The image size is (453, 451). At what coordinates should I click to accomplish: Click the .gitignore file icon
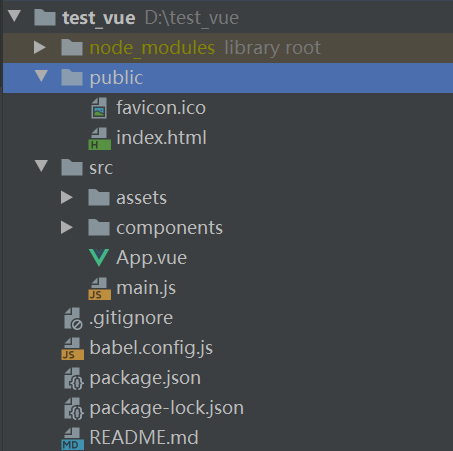[73, 318]
